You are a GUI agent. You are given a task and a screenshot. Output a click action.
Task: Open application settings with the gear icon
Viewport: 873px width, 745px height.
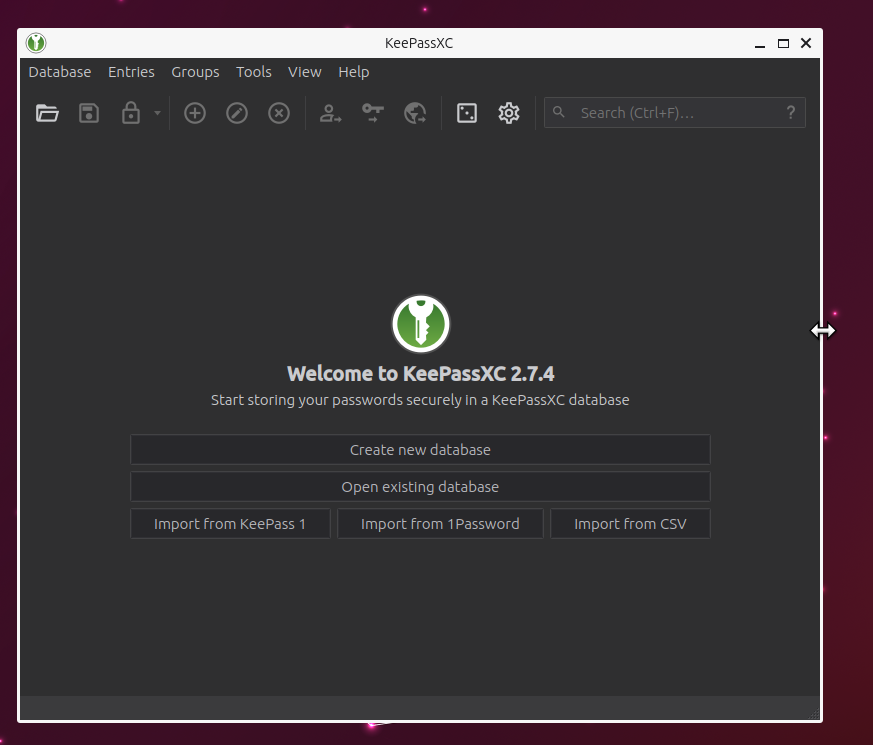point(508,112)
